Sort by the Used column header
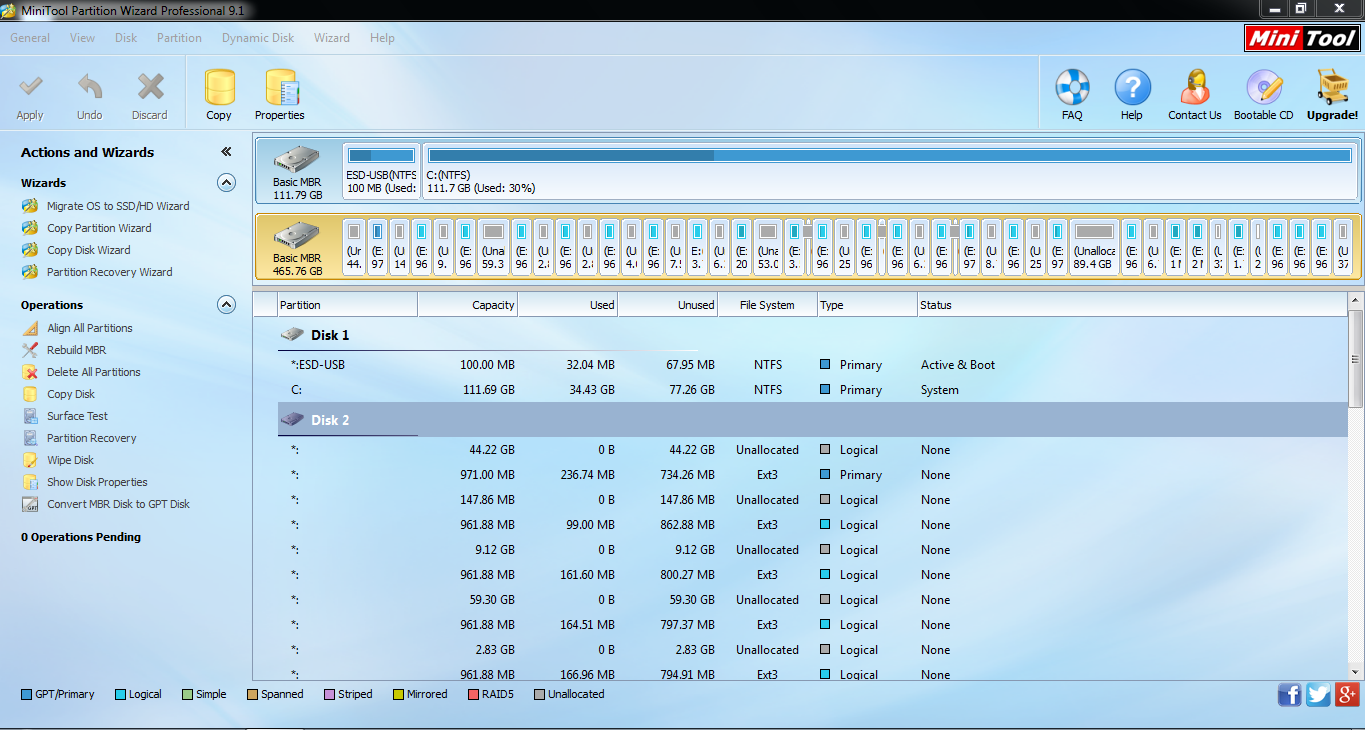This screenshot has height=730, width=1365. pyautogui.click(x=568, y=305)
